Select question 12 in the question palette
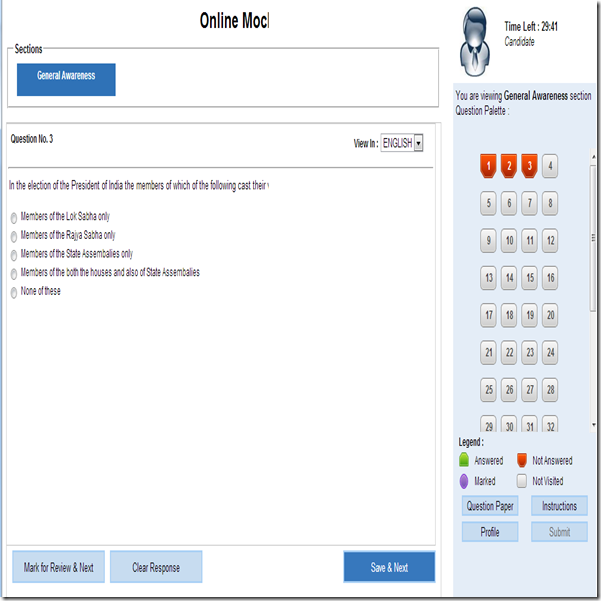Screen dimensions: 601x601 click(550, 241)
